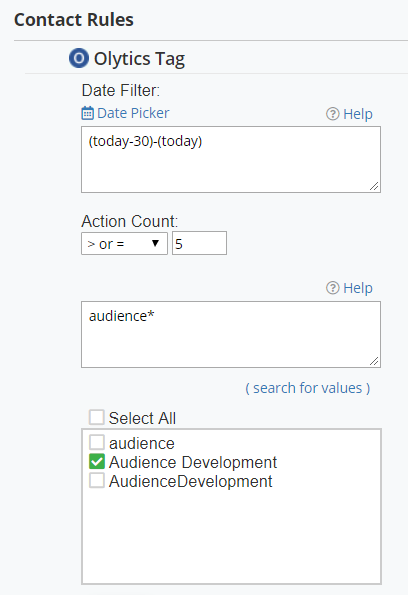Click date filter textarea resize handle
This screenshot has width=408, height=595.
pyautogui.click(x=374, y=186)
